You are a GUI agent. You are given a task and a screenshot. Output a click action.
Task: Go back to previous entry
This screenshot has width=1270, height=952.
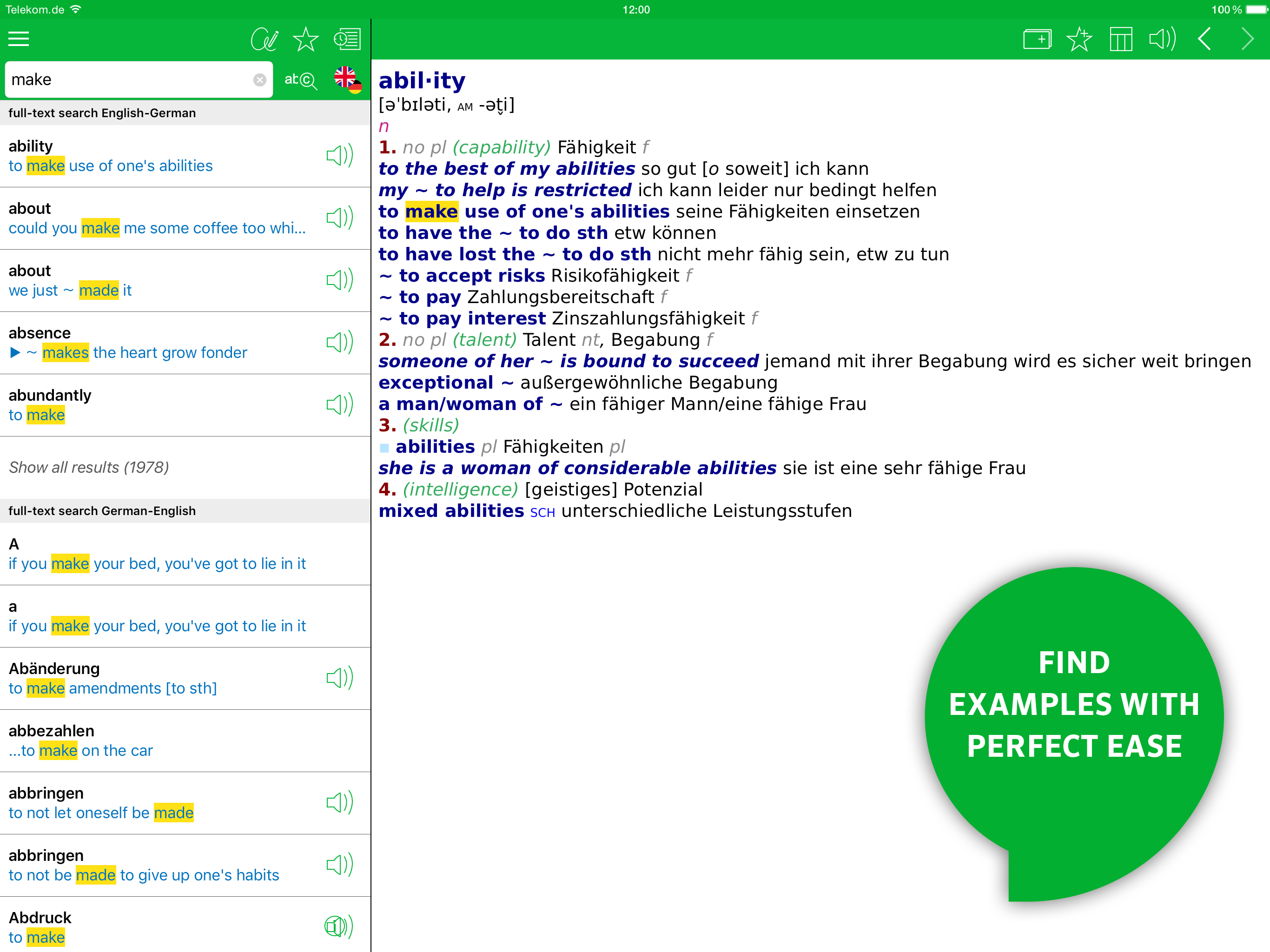[x=1205, y=39]
